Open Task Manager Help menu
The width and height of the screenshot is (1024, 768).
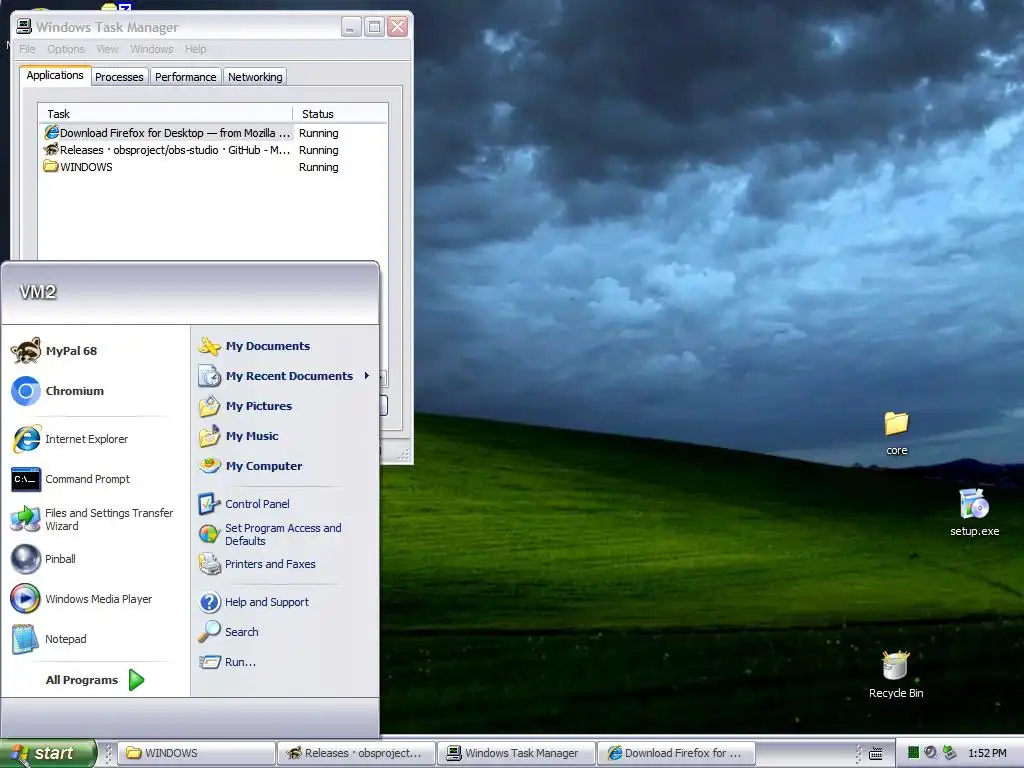pos(195,49)
